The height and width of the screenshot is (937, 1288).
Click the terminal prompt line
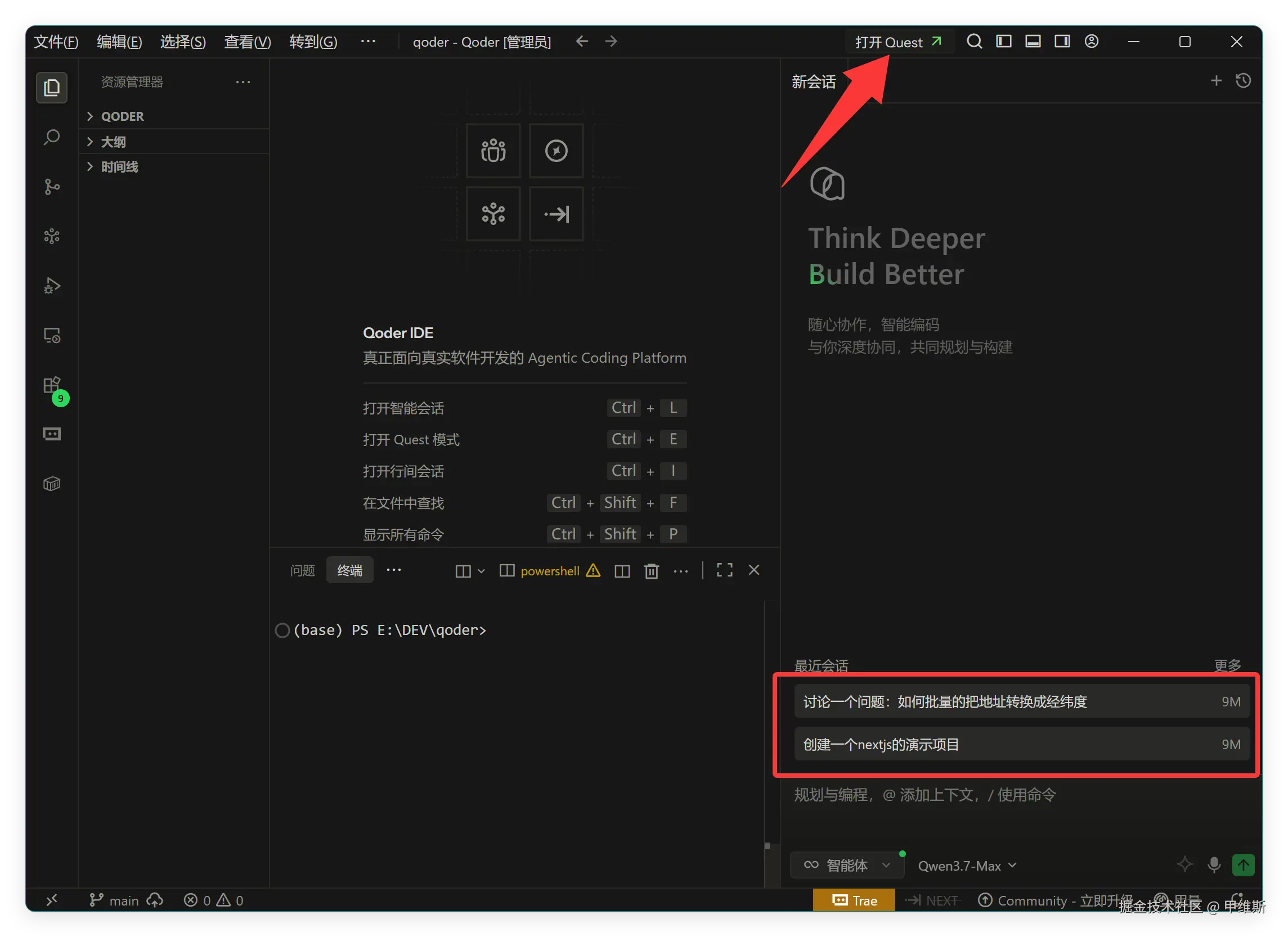coord(389,630)
